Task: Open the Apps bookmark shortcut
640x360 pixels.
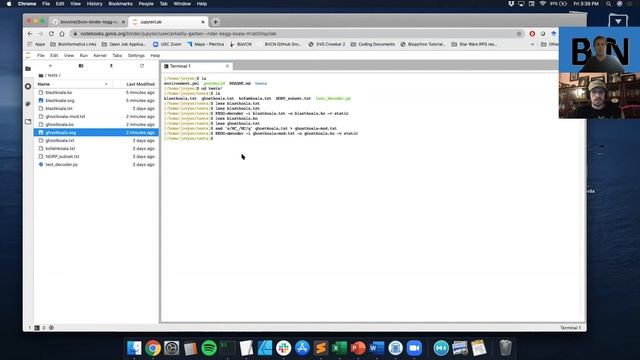Action: (x=36, y=44)
